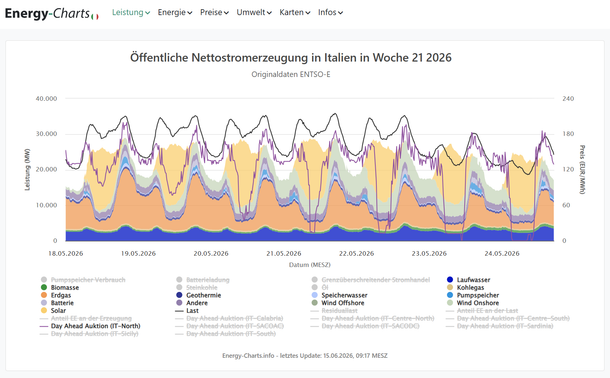This screenshot has width=610, height=378.
Task: Show the Öl series
Action: pos(320,287)
